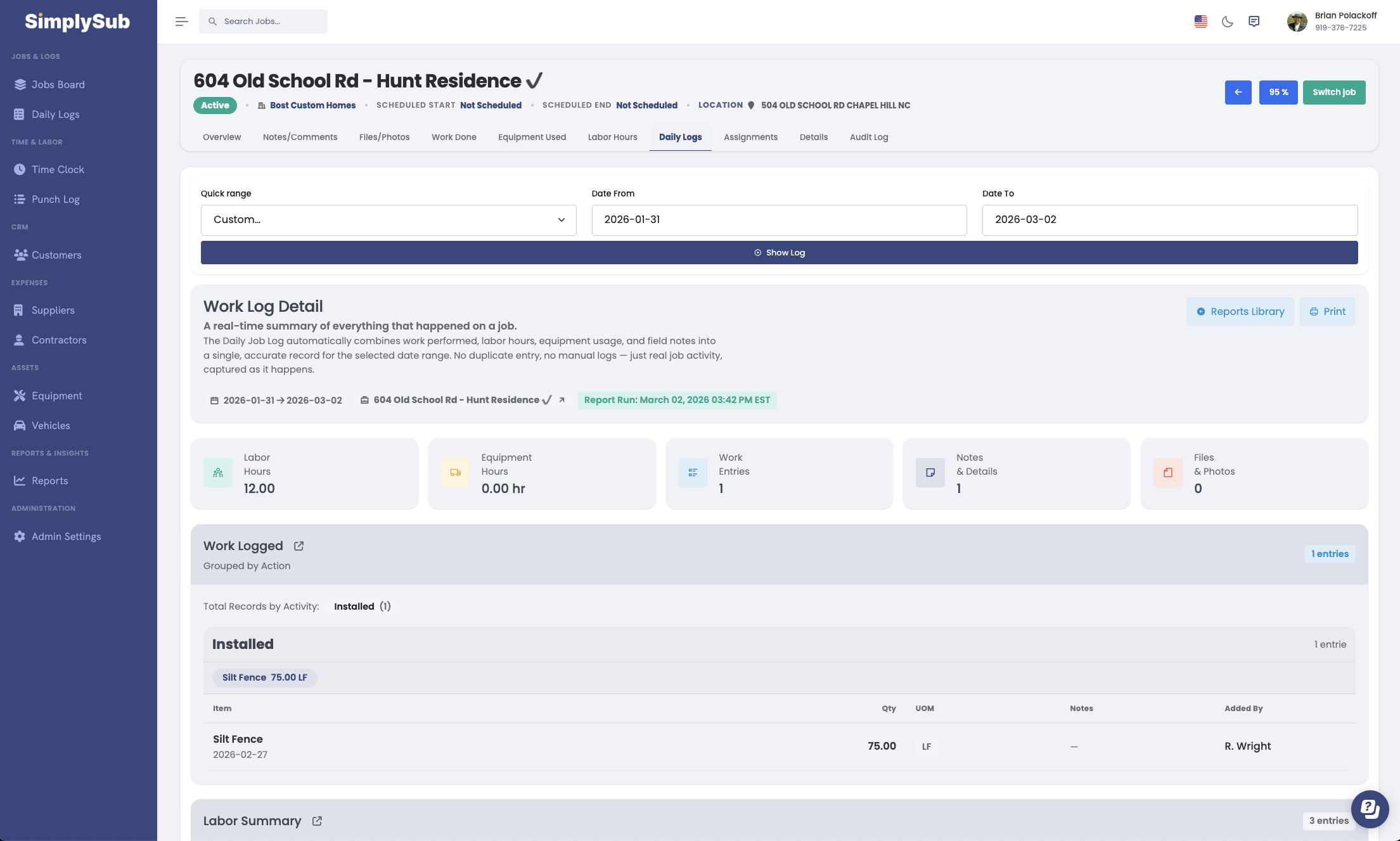Open external link icon beside Labor Summary
1400x841 pixels.
click(317, 821)
